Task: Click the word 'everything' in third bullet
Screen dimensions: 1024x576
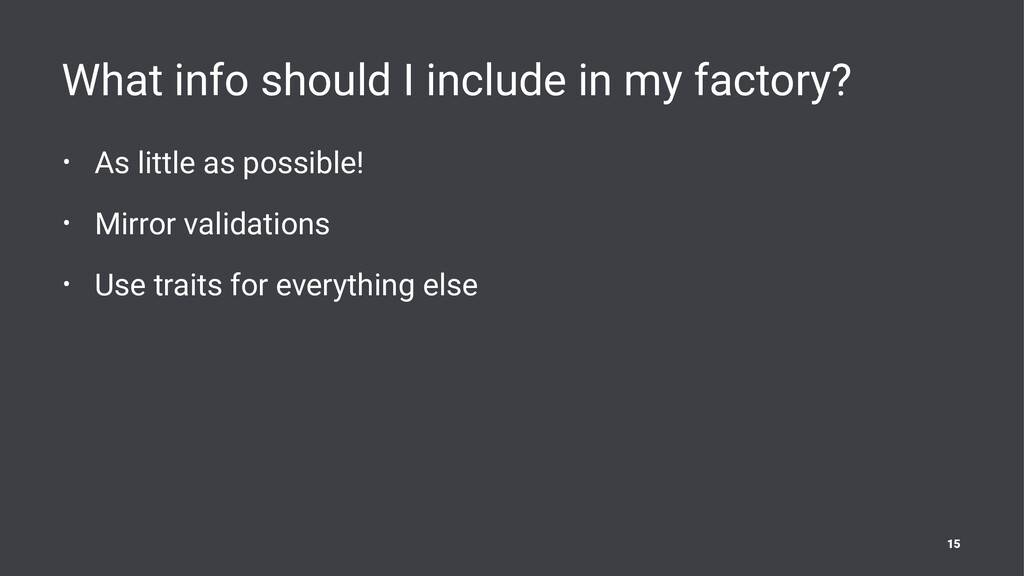Action: pyautogui.click(x=345, y=287)
